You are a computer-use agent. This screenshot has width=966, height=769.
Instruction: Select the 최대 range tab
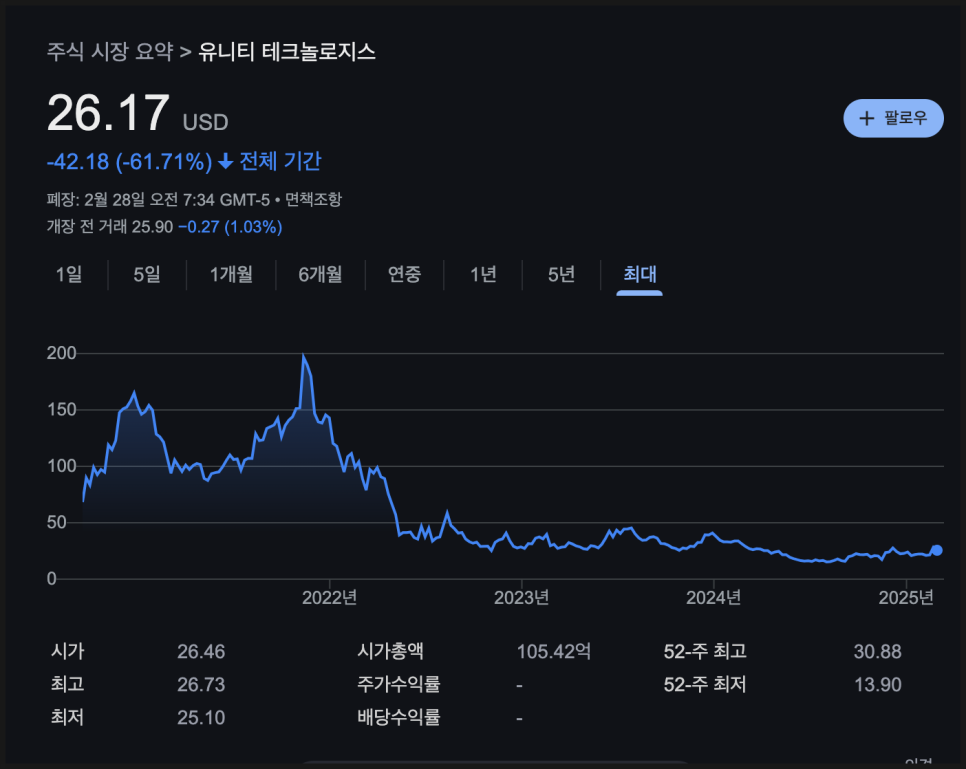point(639,274)
